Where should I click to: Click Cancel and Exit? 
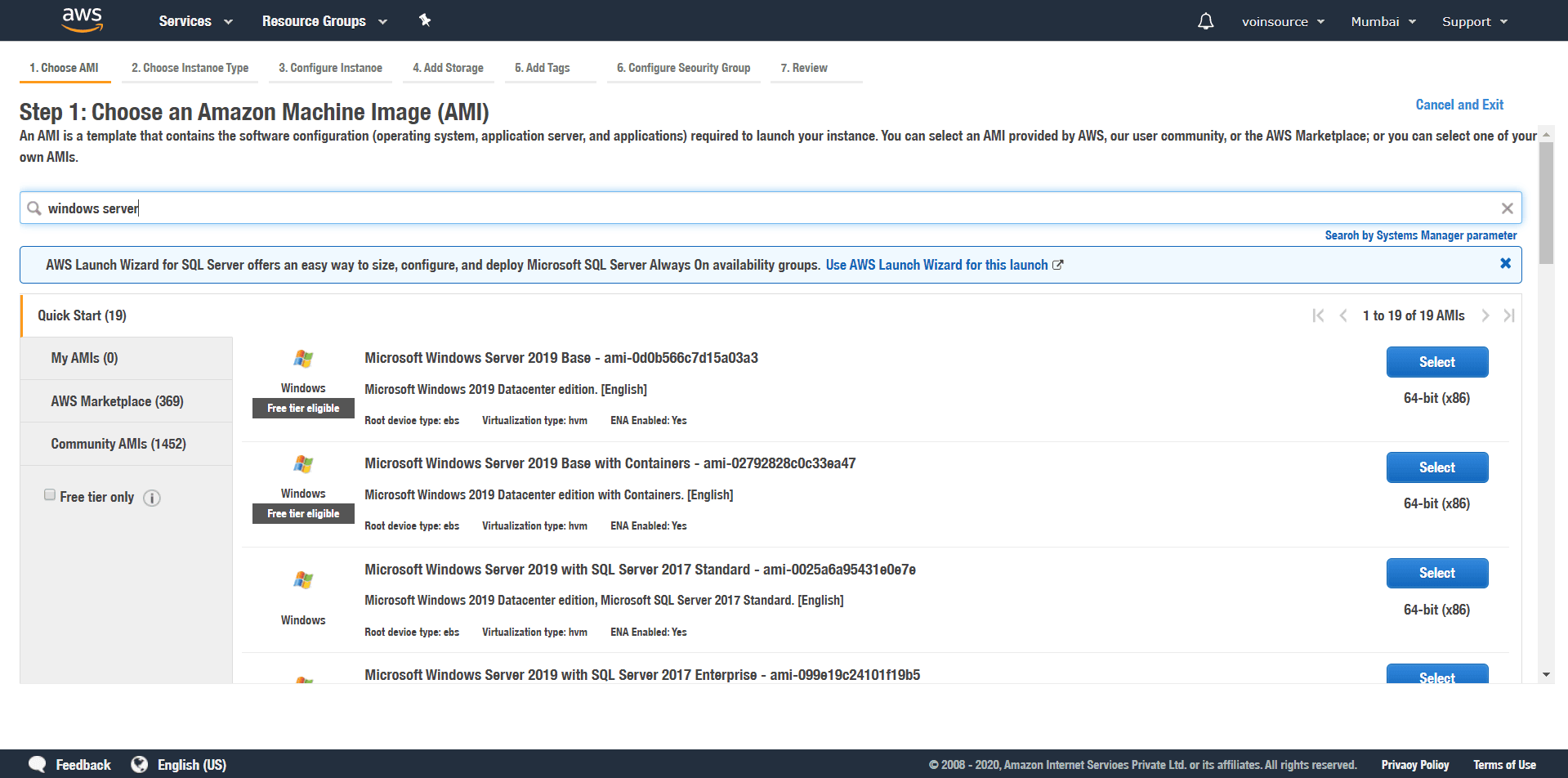tap(1459, 105)
